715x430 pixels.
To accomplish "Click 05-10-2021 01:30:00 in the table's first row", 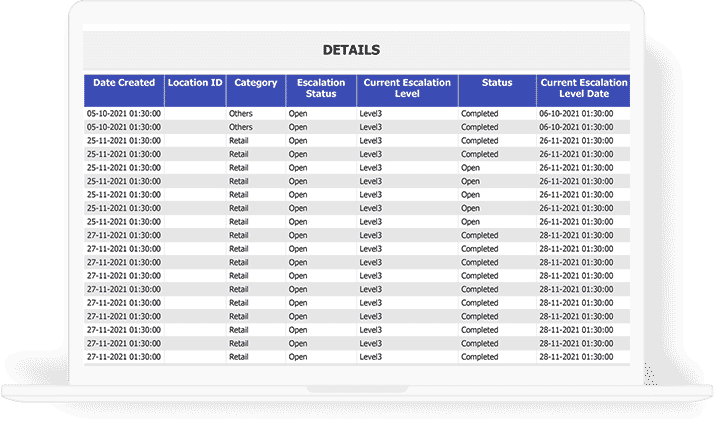I will [124, 114].
